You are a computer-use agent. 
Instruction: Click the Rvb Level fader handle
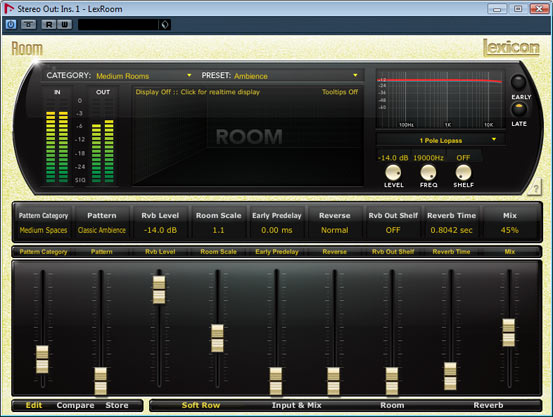pyautogui.click(x=159, y=290)
